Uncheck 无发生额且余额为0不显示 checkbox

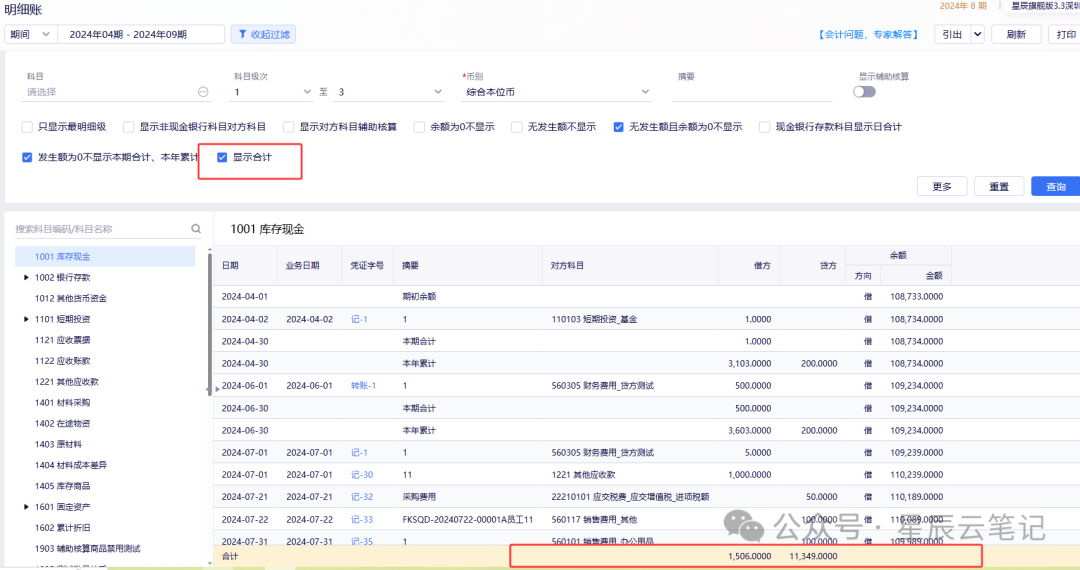click(x=619, y=127)
